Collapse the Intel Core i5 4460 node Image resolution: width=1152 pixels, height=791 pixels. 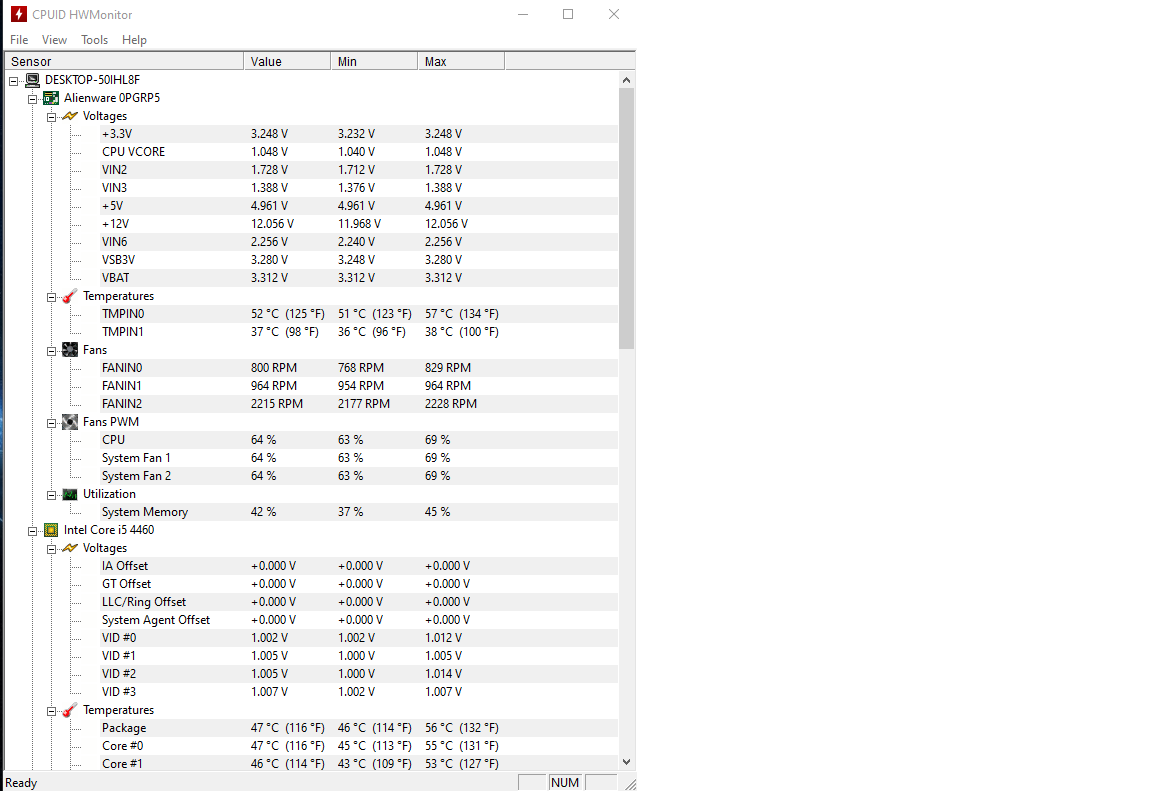pyautogui.click(x=32, y=531)
